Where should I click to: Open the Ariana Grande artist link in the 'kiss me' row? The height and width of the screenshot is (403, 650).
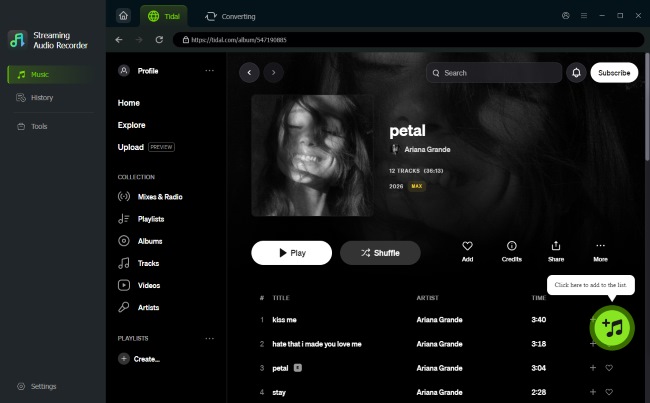439,320
